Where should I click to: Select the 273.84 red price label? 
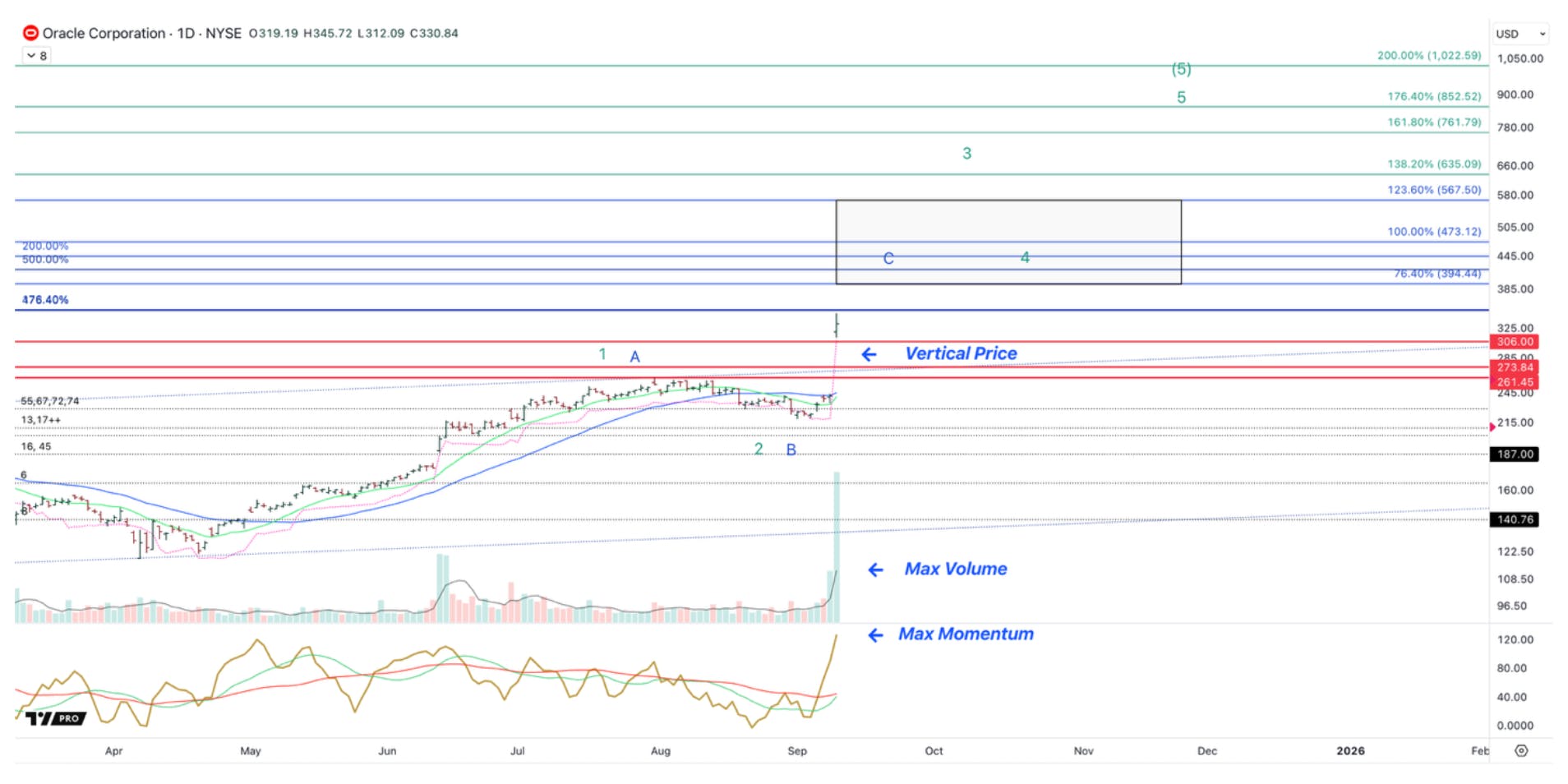pos(1514,367)
